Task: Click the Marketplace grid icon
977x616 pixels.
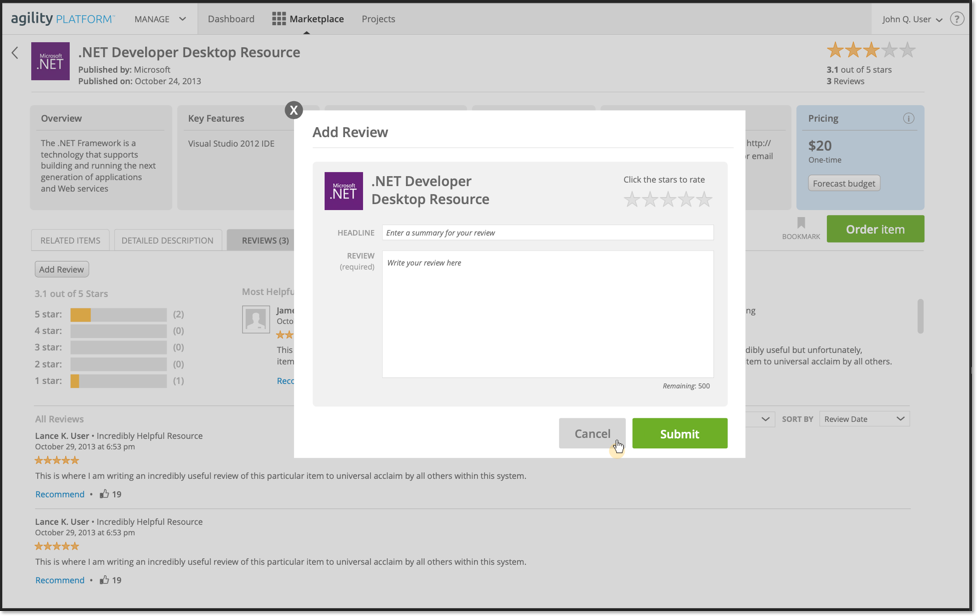Action: [x=279, y=19]
